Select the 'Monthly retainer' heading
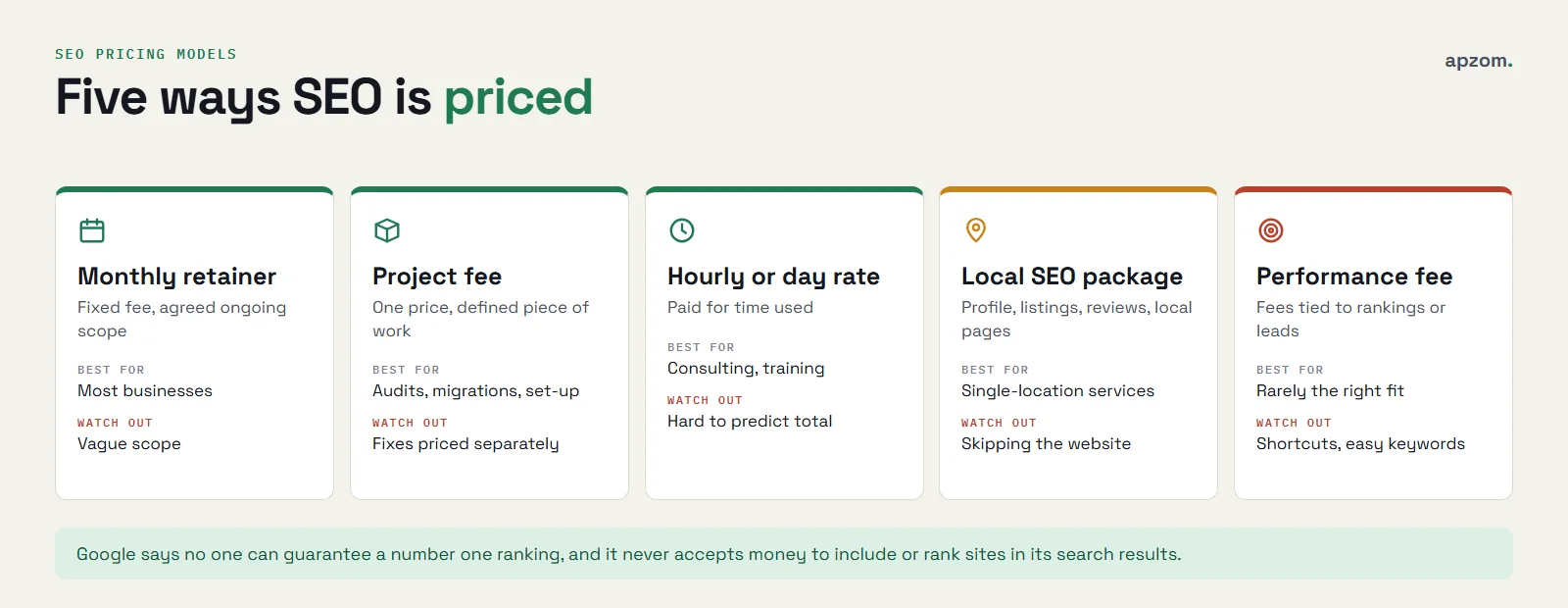Image resolution: width=1568 pixels, height=608 pixels. (x=176, y=277)
